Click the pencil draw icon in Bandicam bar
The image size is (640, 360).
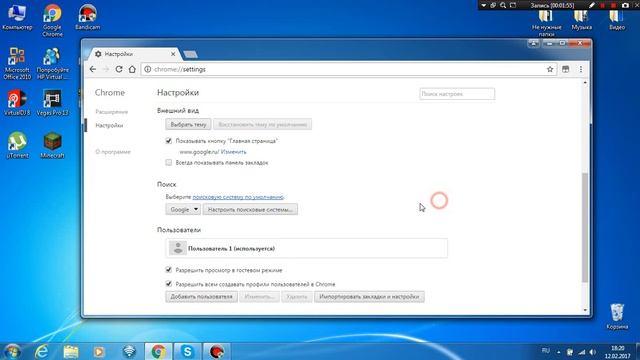point(591,5)
